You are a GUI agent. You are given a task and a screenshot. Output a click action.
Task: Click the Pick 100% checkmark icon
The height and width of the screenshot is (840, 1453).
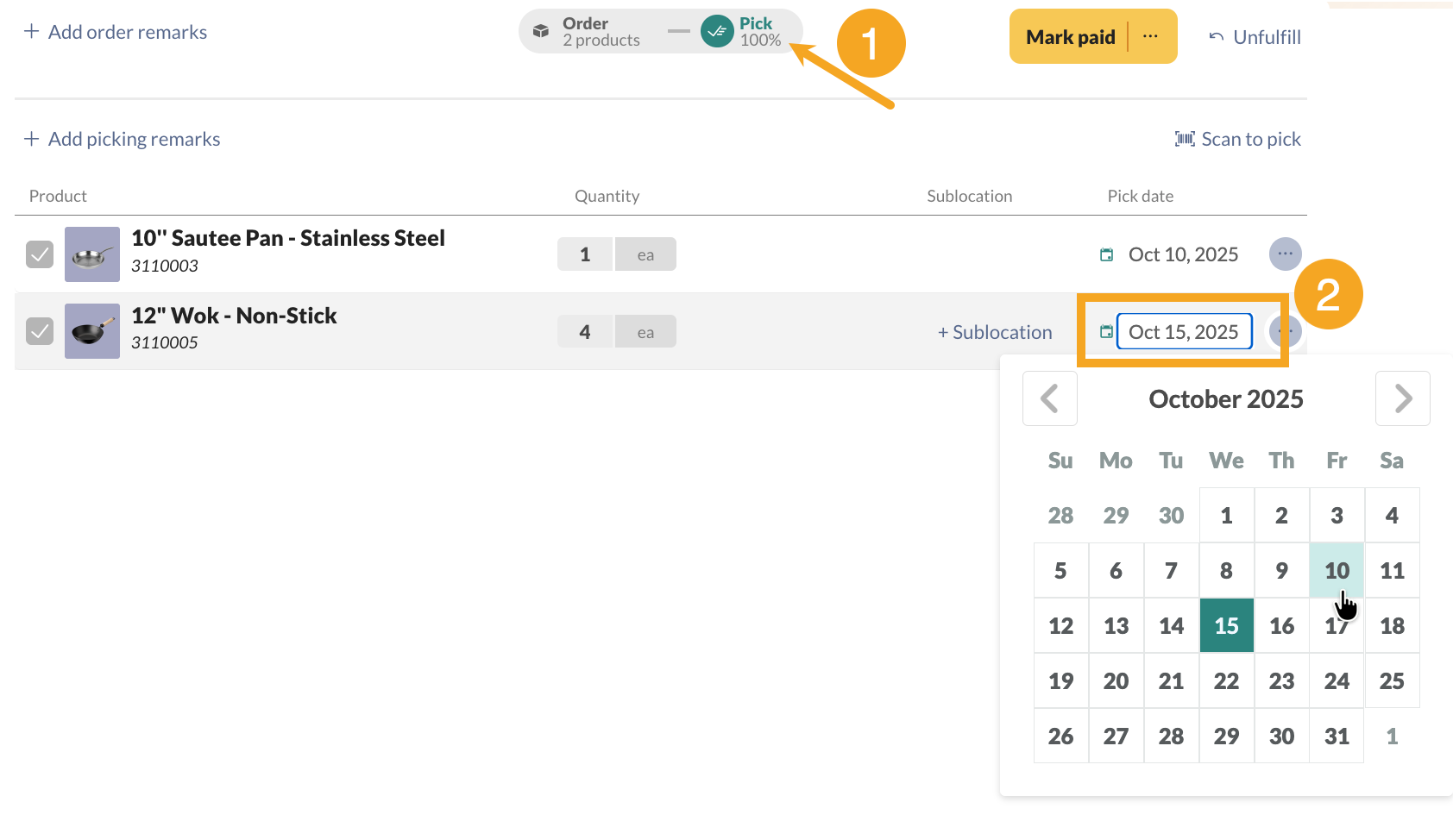click(x=716, y=32)
